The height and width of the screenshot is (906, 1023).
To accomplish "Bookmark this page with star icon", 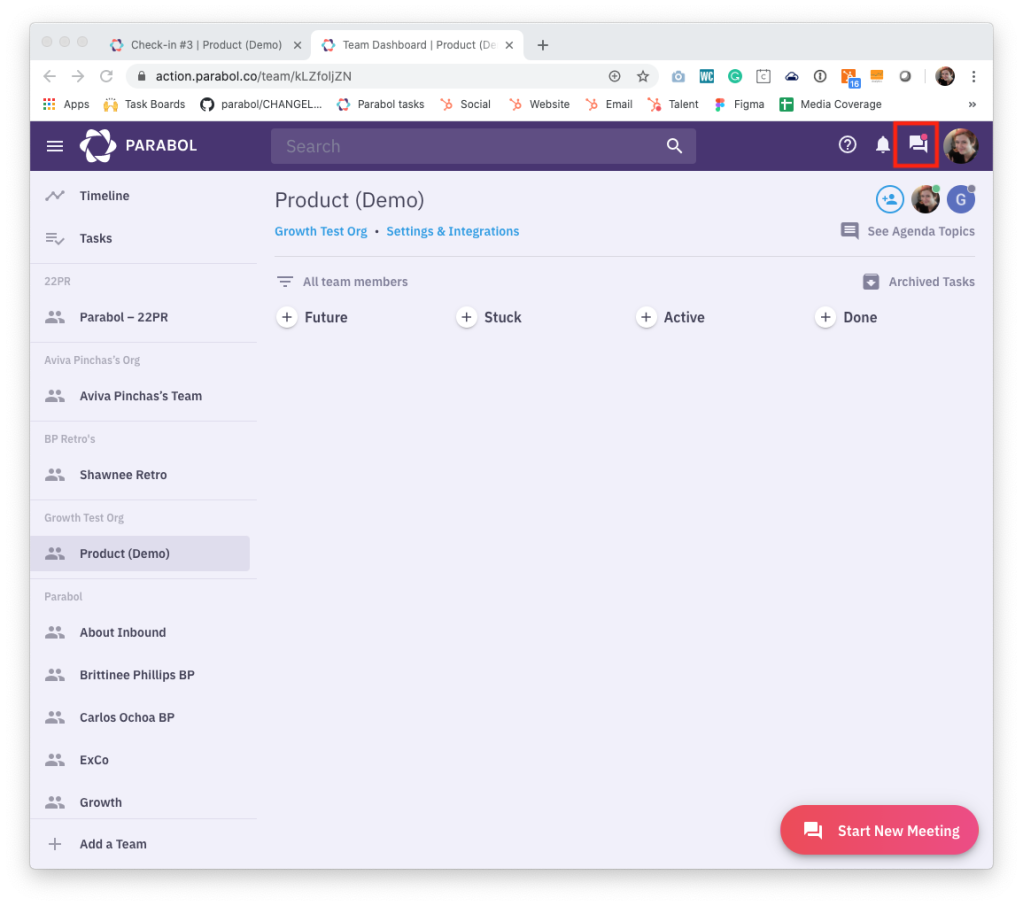I will (x=643, y=76).
